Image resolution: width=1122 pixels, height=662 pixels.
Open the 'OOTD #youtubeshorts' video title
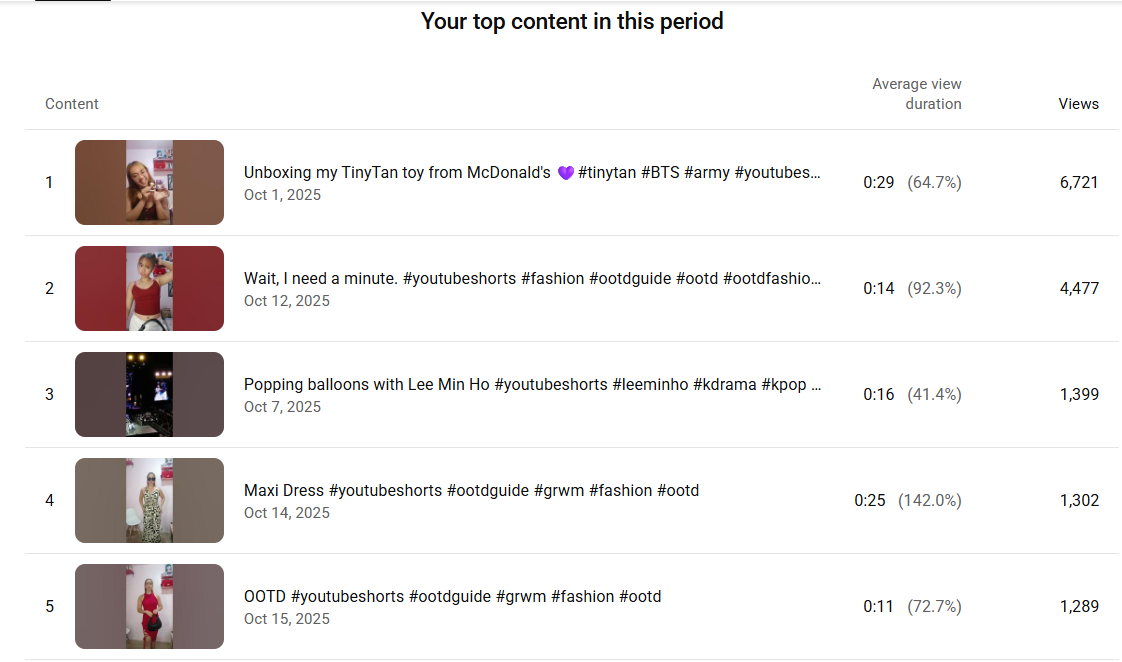click(452, 596)
